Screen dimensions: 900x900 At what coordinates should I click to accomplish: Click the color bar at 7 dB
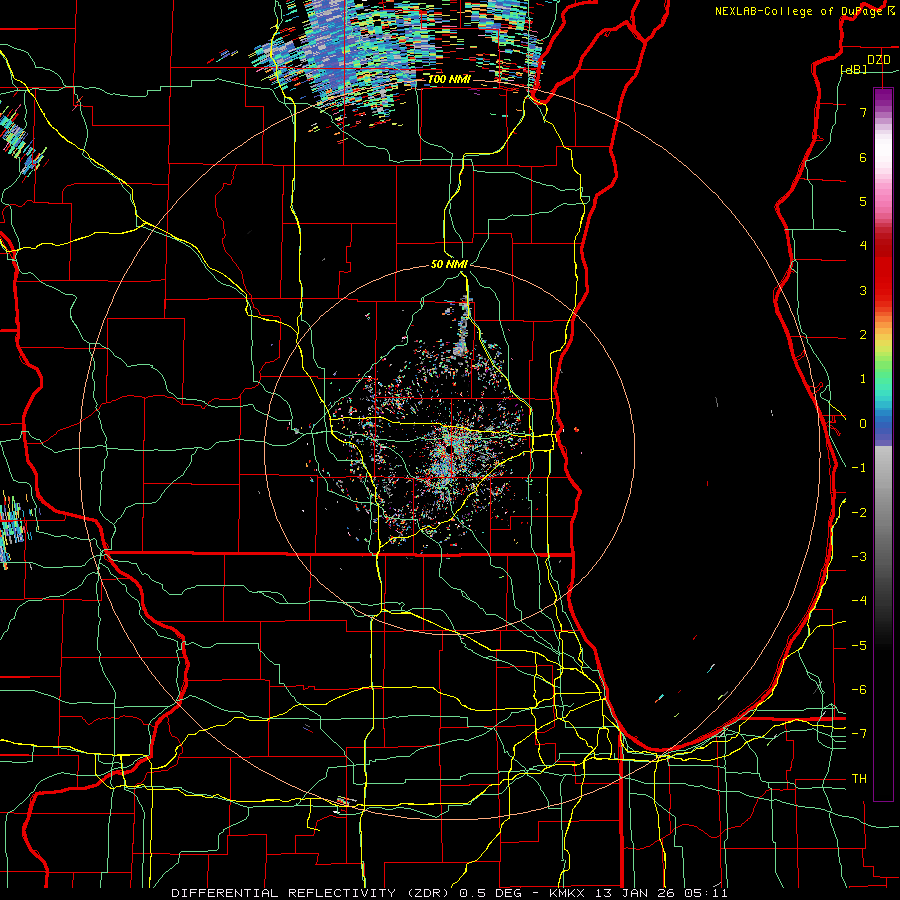(x=883, y=112)
